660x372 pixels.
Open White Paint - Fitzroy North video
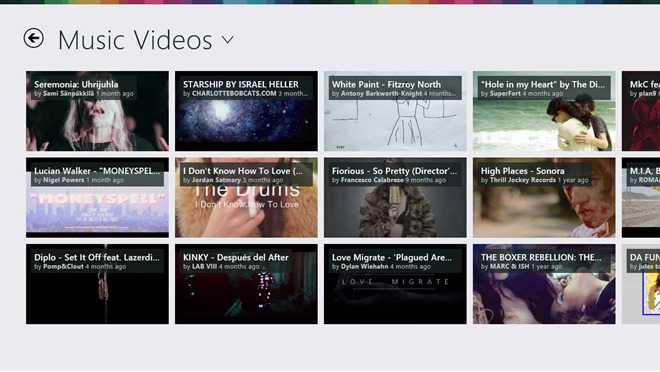click(395, 111)
